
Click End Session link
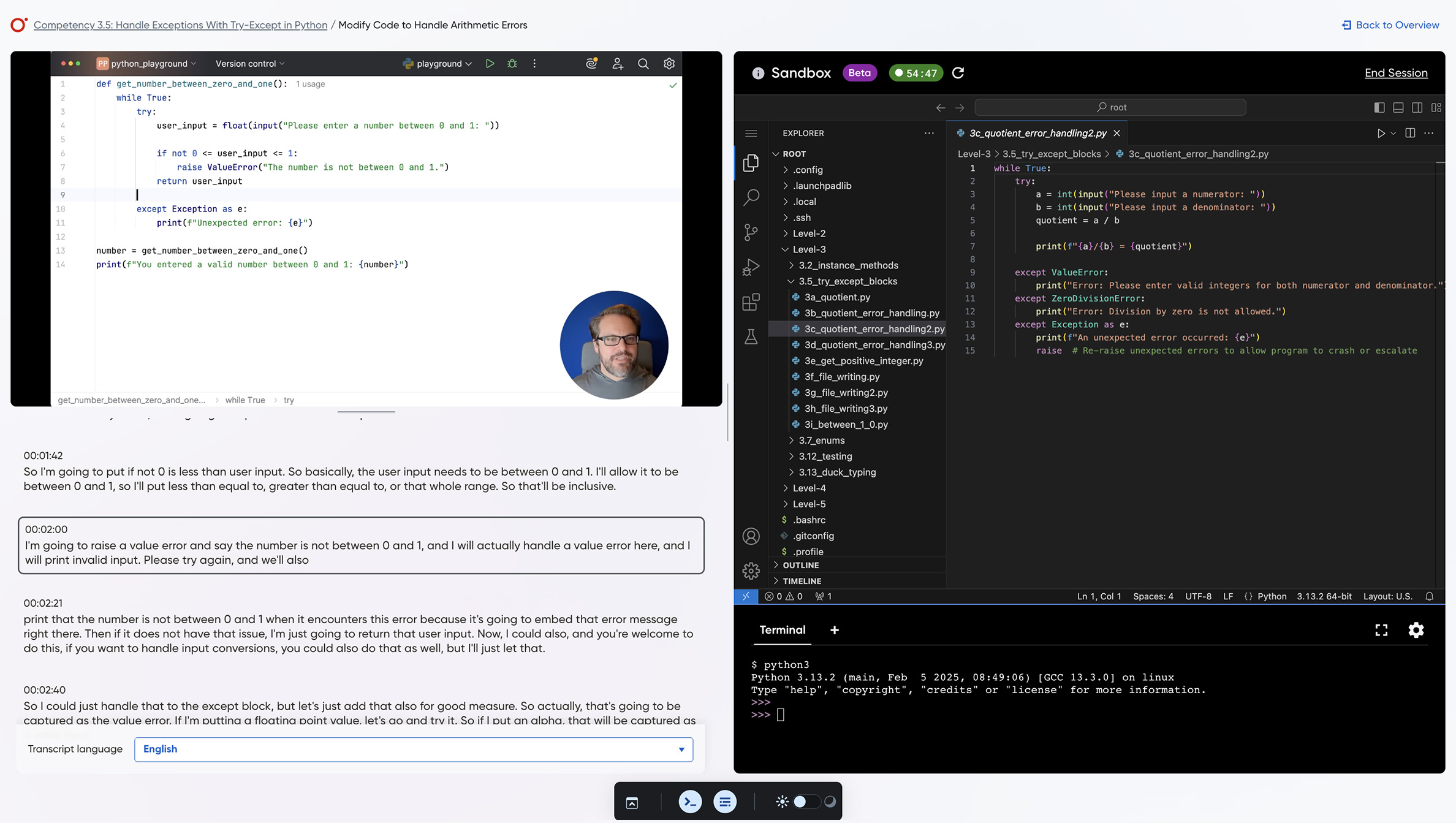[x=1395, y=73]
